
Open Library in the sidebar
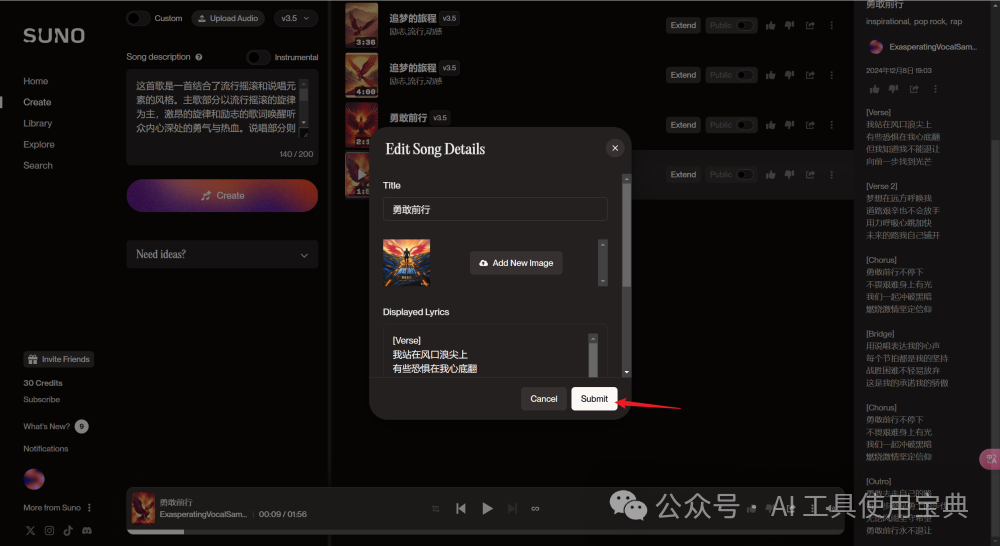click(38, 123)
